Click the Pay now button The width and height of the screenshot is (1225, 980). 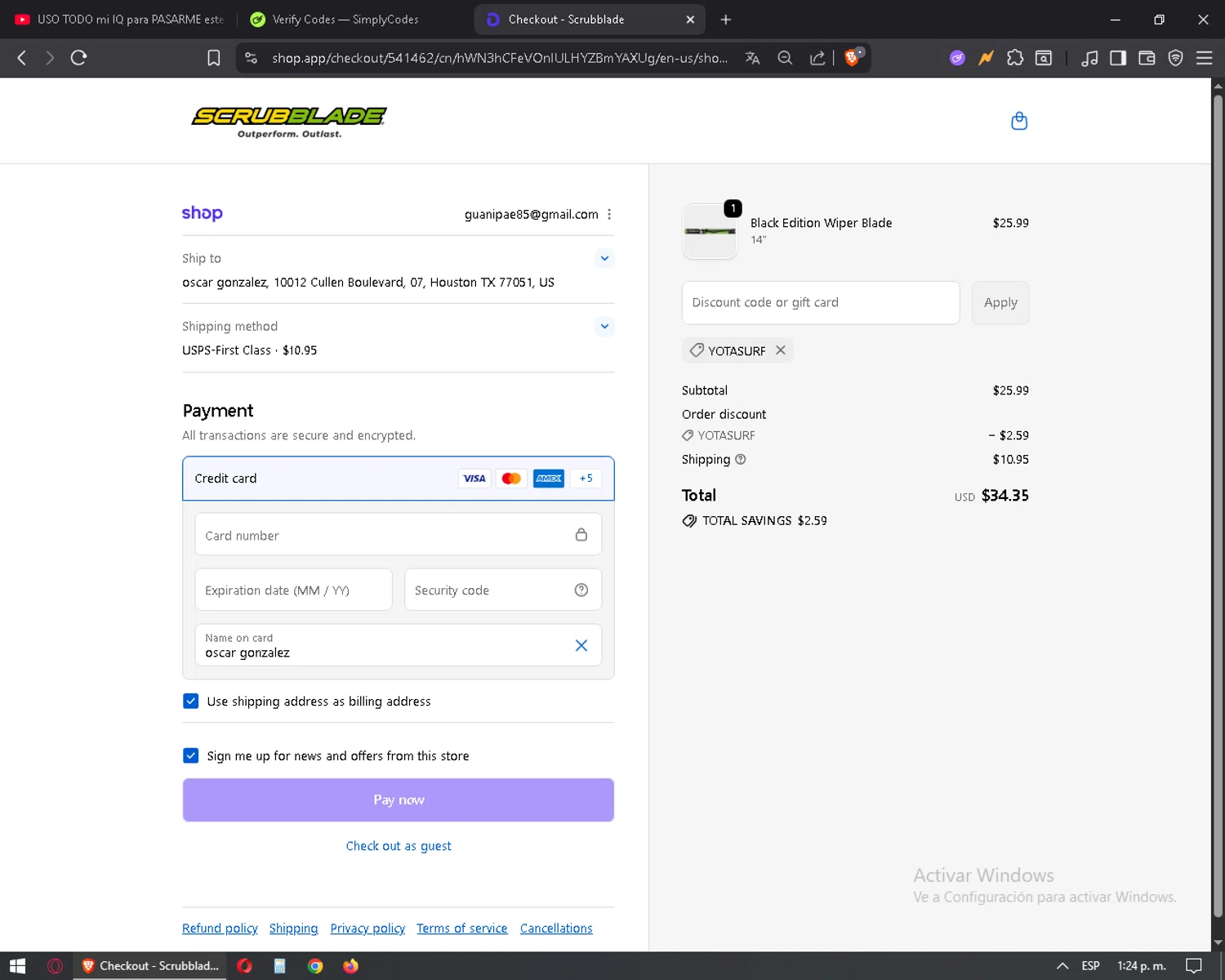399,800
